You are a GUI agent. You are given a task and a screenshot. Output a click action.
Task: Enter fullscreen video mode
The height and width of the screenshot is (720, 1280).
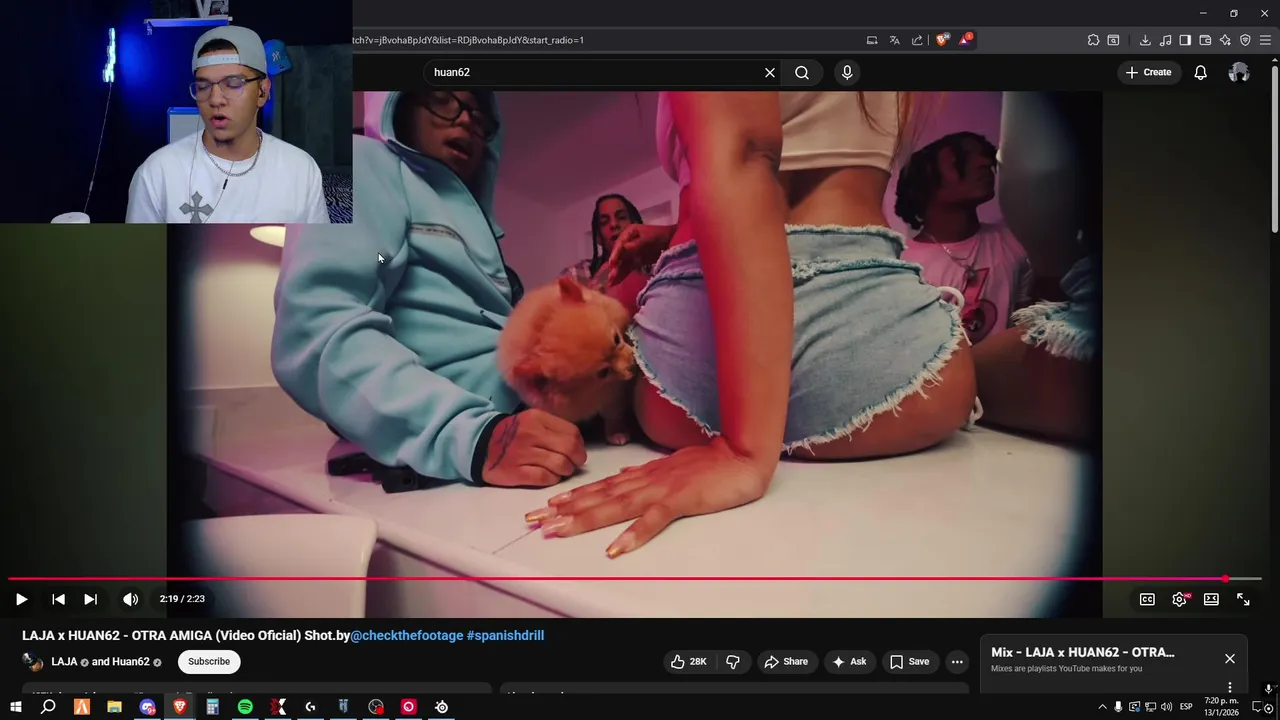tap(1243, 599)
